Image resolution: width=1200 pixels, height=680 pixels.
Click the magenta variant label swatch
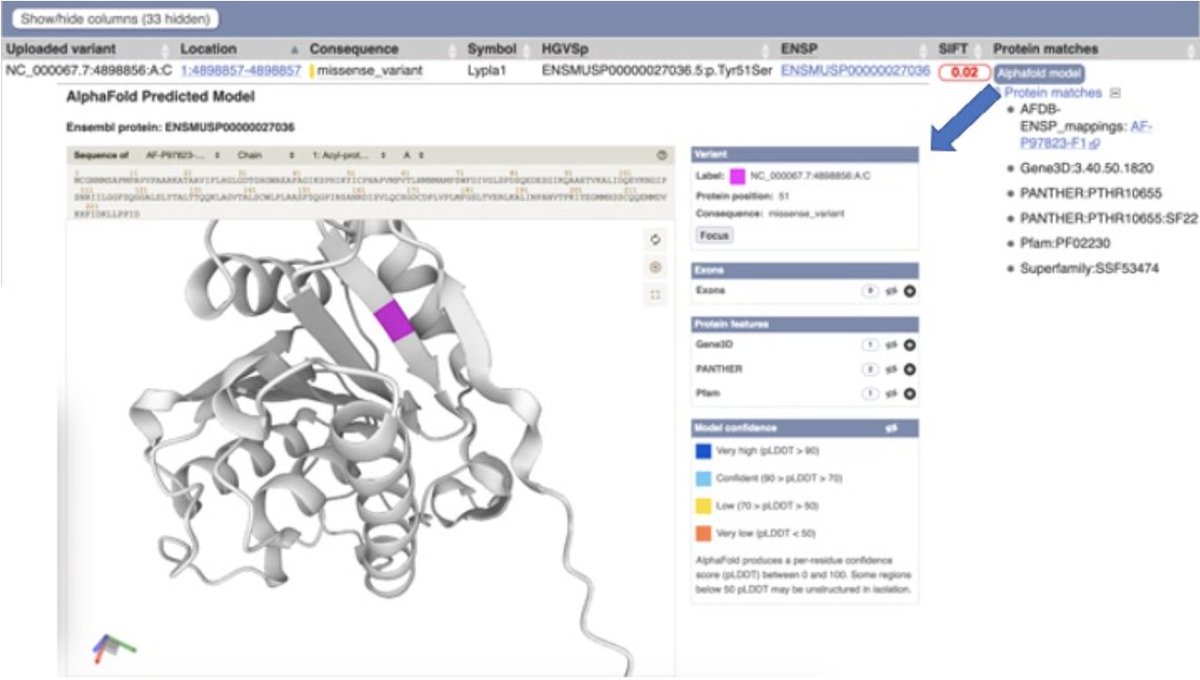click(x=737, y=177)
